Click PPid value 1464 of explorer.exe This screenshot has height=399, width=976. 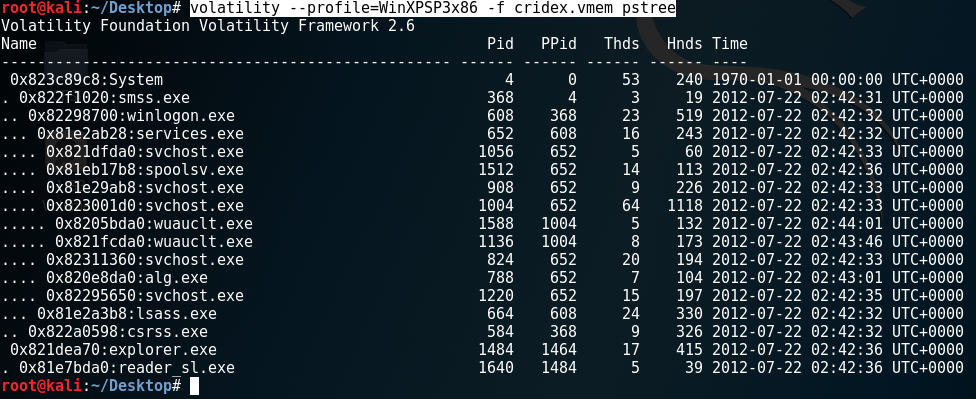click(559, 350)
